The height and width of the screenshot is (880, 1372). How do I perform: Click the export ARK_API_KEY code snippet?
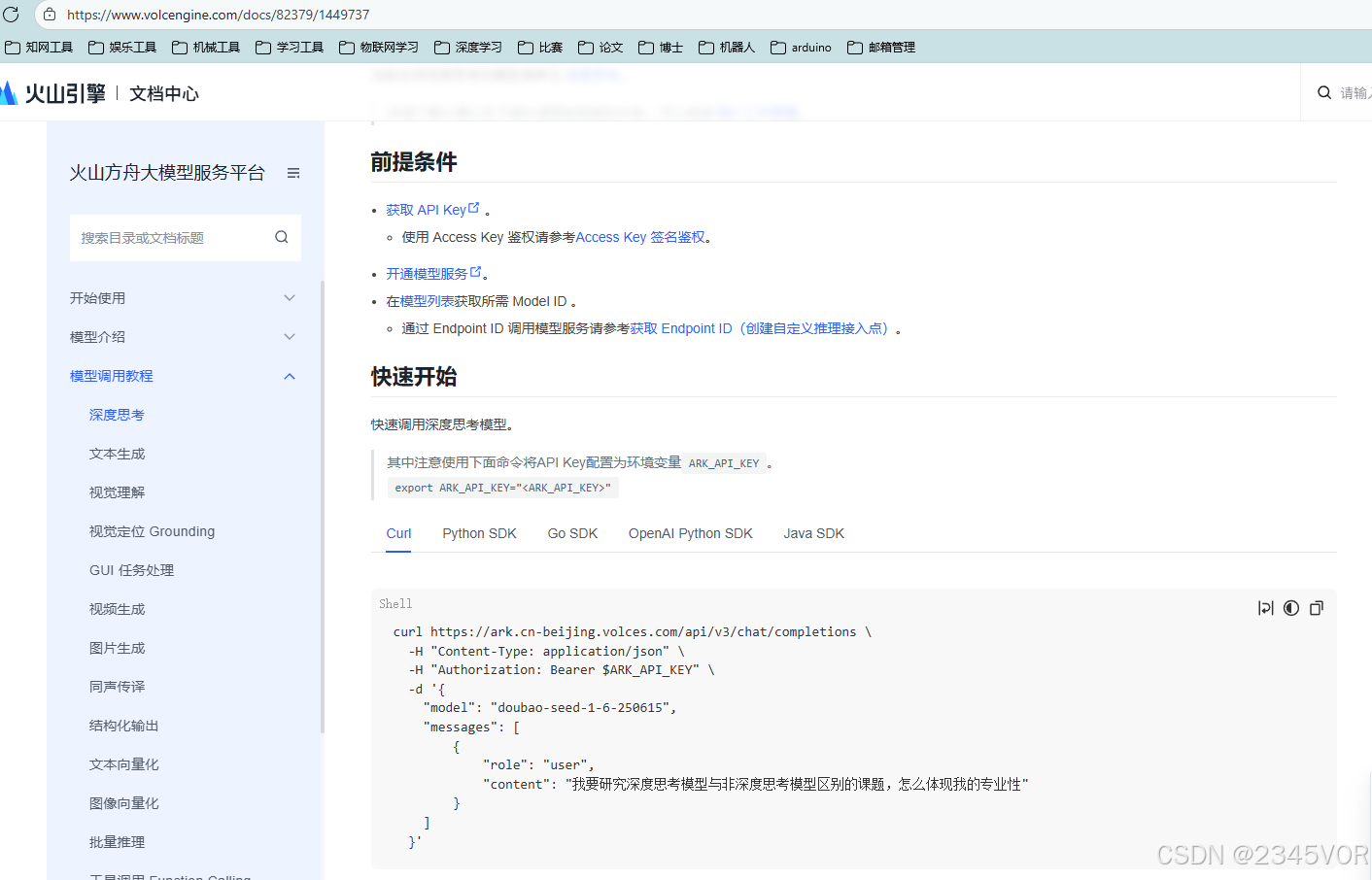click(503, 488)
